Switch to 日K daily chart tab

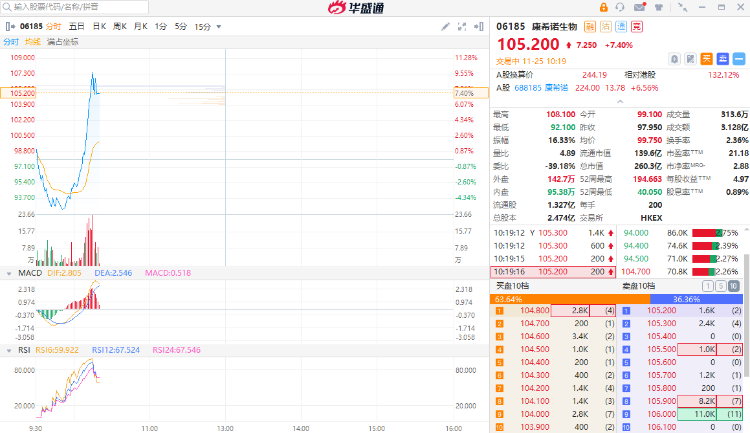[x=99, y=25]
